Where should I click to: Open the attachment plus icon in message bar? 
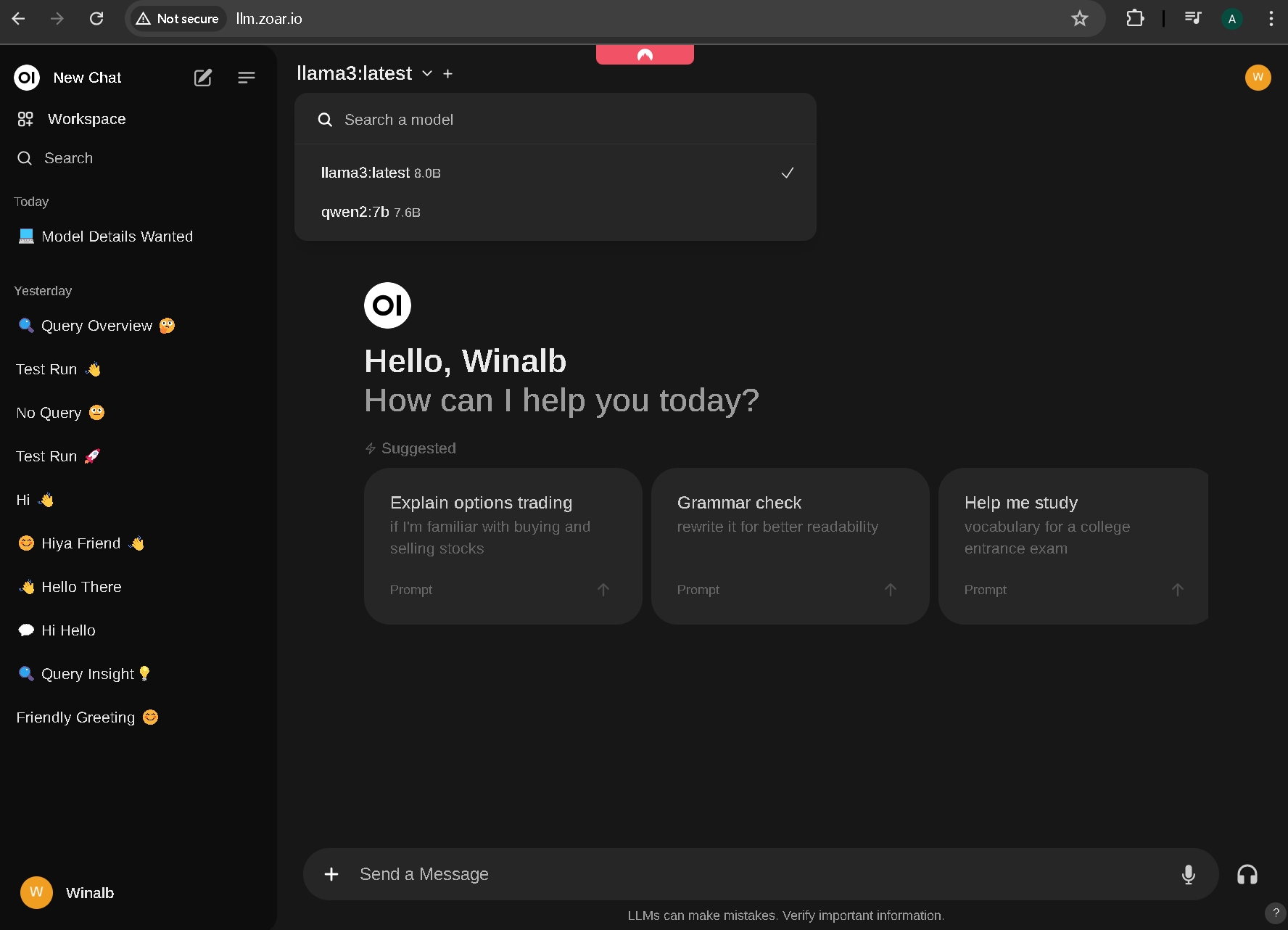point(331,874)
